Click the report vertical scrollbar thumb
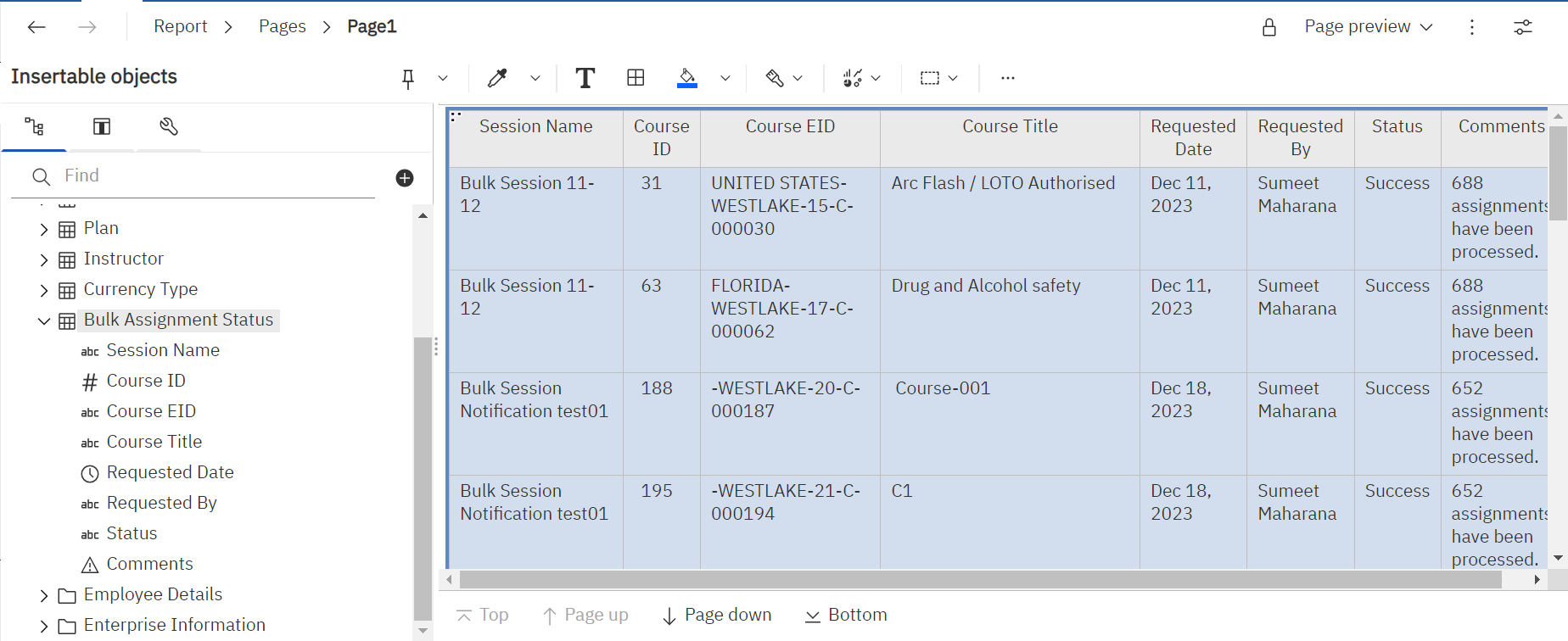Image resolution: width=1568 pixels, height=641 pixels. (x=1558, y=174)
